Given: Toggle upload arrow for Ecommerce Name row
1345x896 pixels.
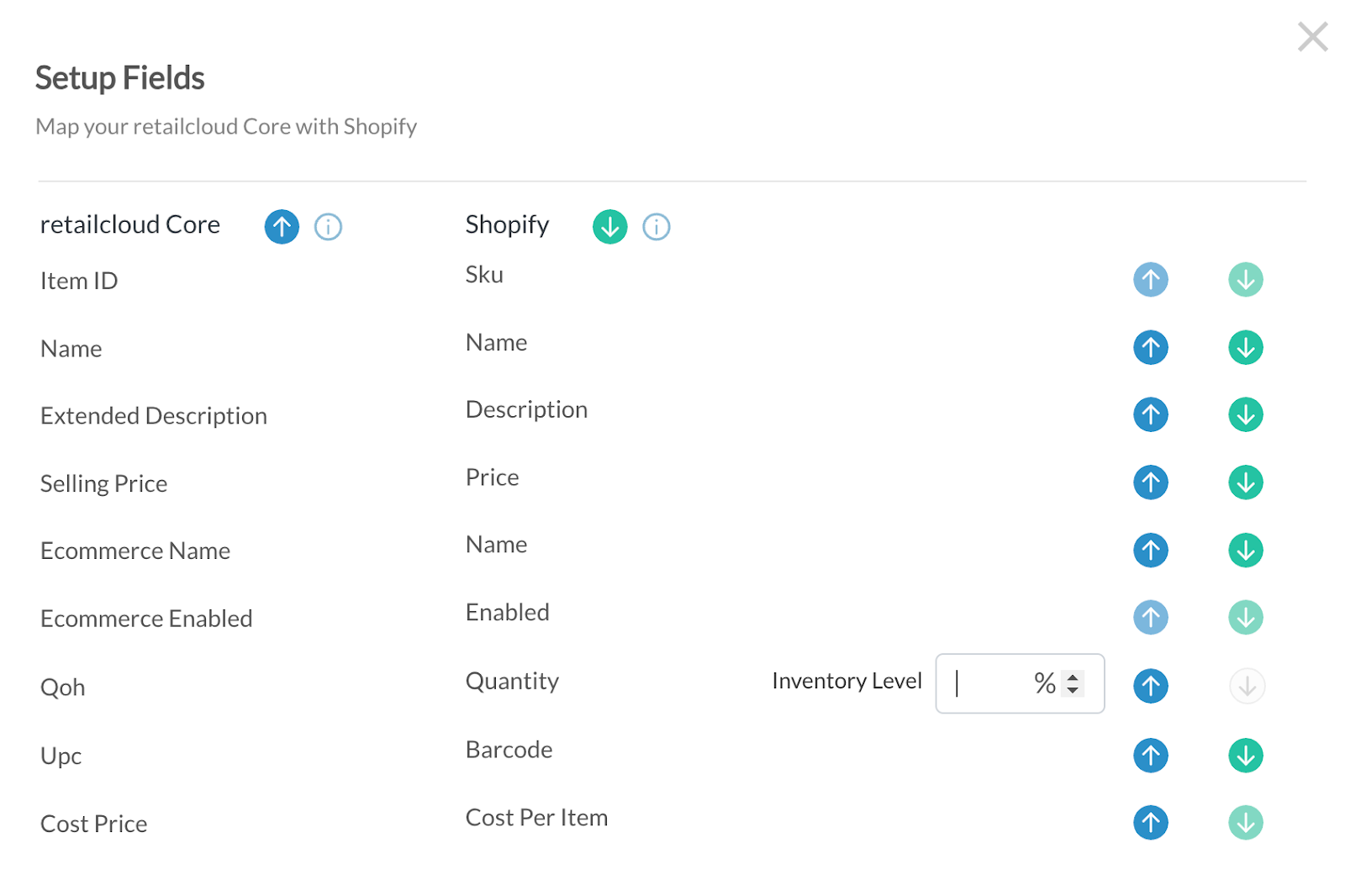Looking at the screenshot, I should 1150,551.
